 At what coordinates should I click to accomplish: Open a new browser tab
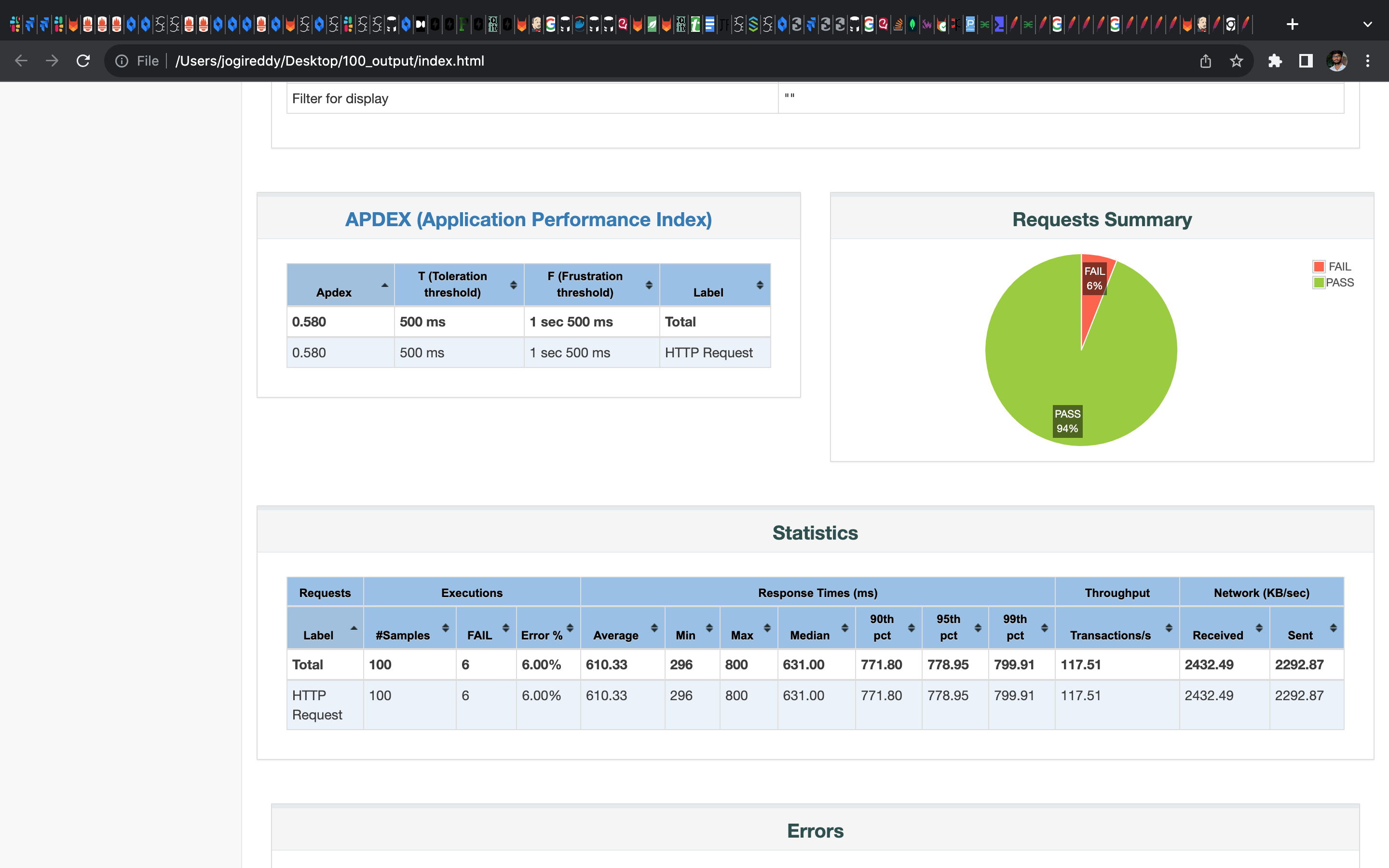pyautogui.click(x=1292, y=24)
